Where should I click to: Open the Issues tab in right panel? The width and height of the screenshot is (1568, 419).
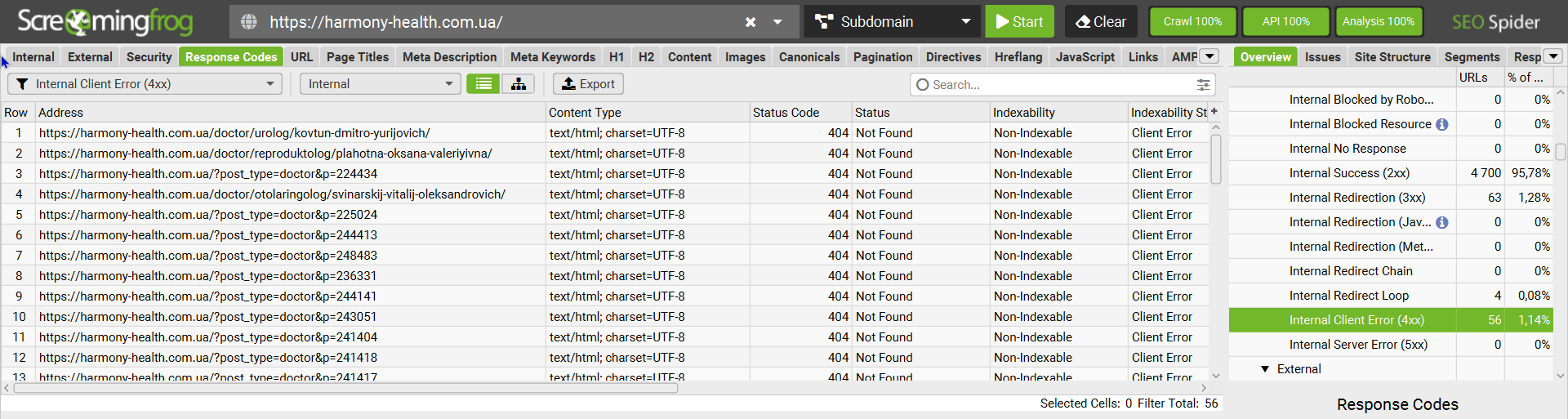tap(1322, 57)
